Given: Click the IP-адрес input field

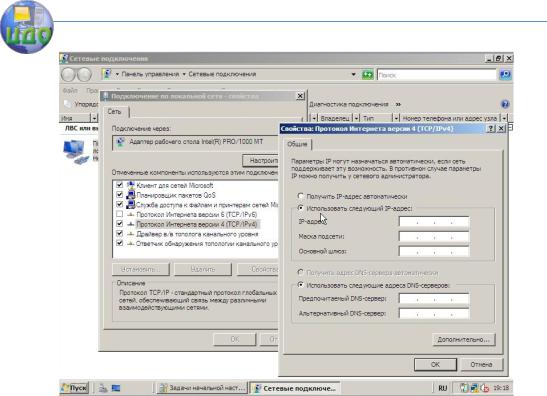Looking at the screenshot, I should [434, 222].
